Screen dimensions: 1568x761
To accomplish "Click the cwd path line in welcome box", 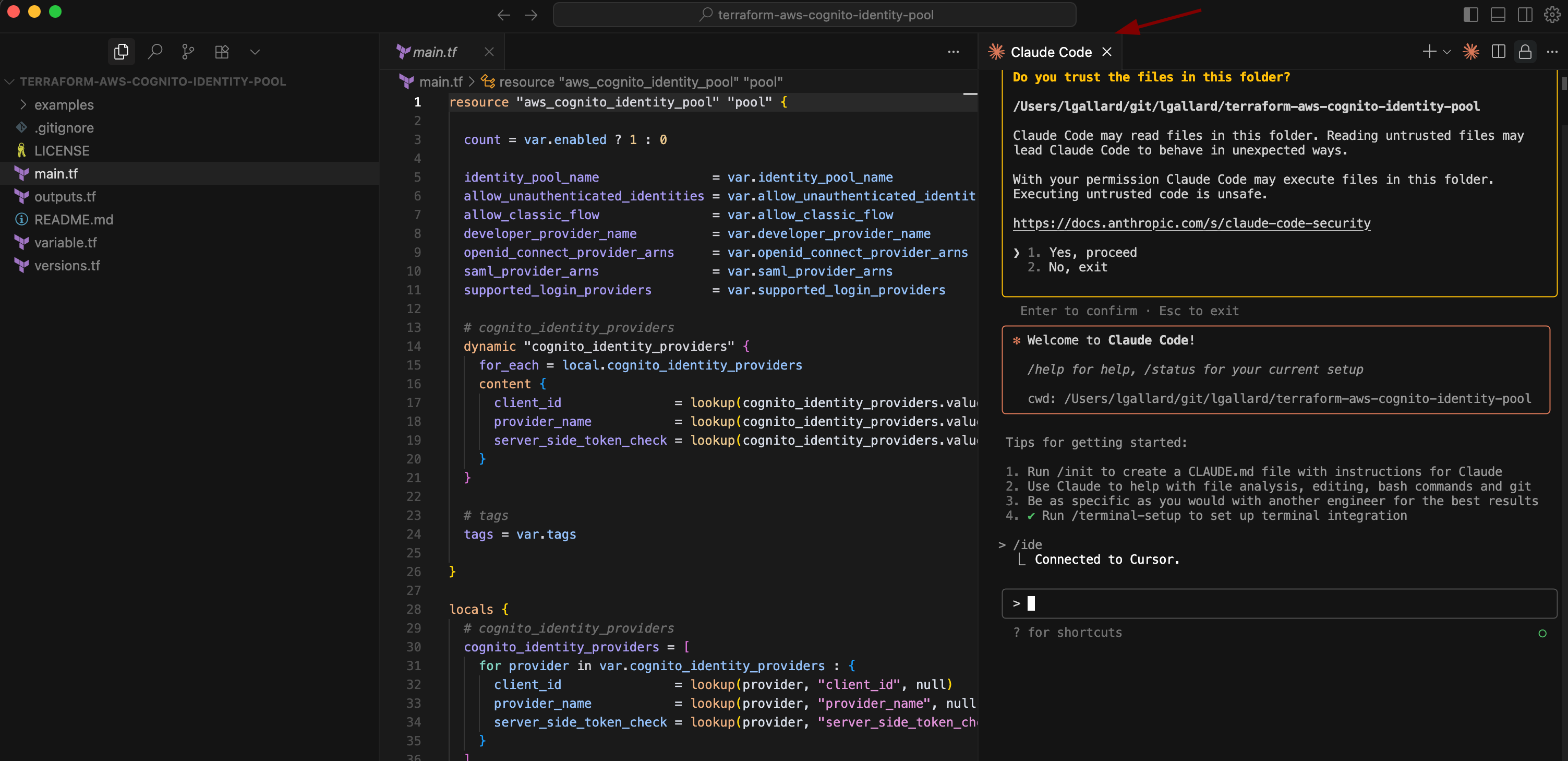I will pyautogui.click(x=1279, y=398).
